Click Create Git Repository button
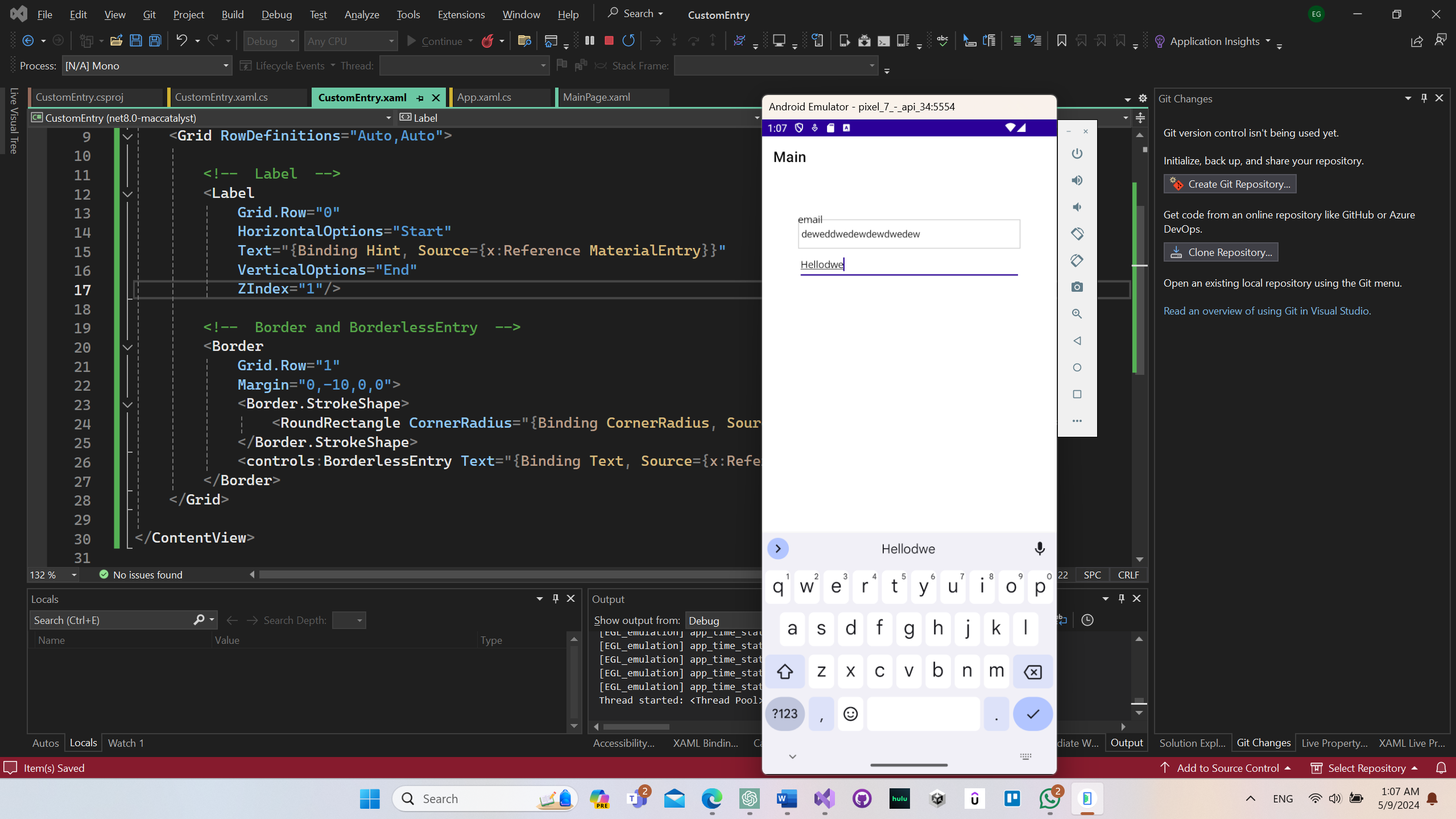This screenshot has width=1456, height=819. pyautogui.click(x=1233, y=183)
